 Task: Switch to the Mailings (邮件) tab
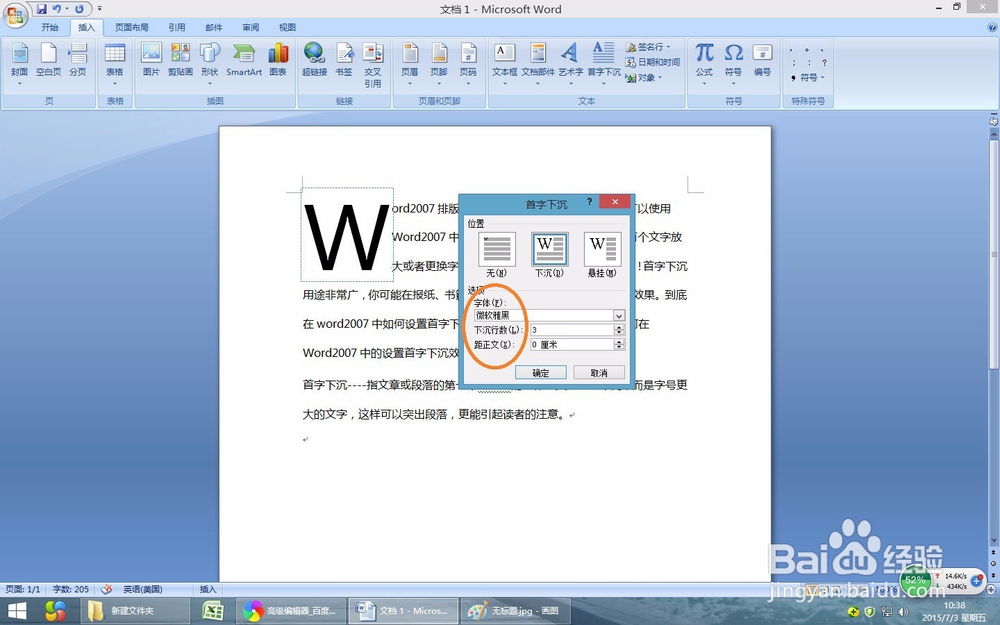click(214, 27)
